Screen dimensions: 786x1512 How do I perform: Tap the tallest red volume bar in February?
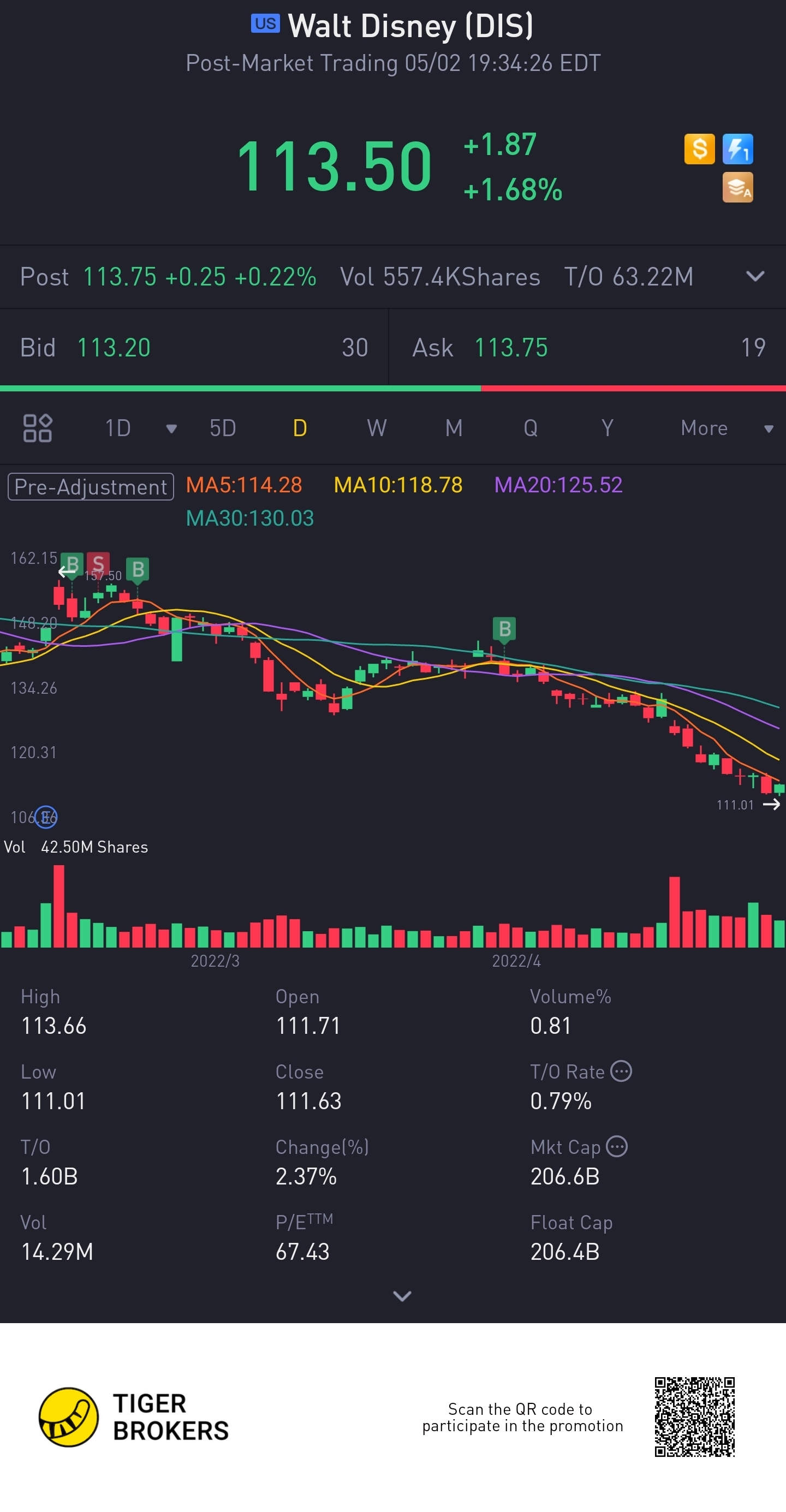59,906
